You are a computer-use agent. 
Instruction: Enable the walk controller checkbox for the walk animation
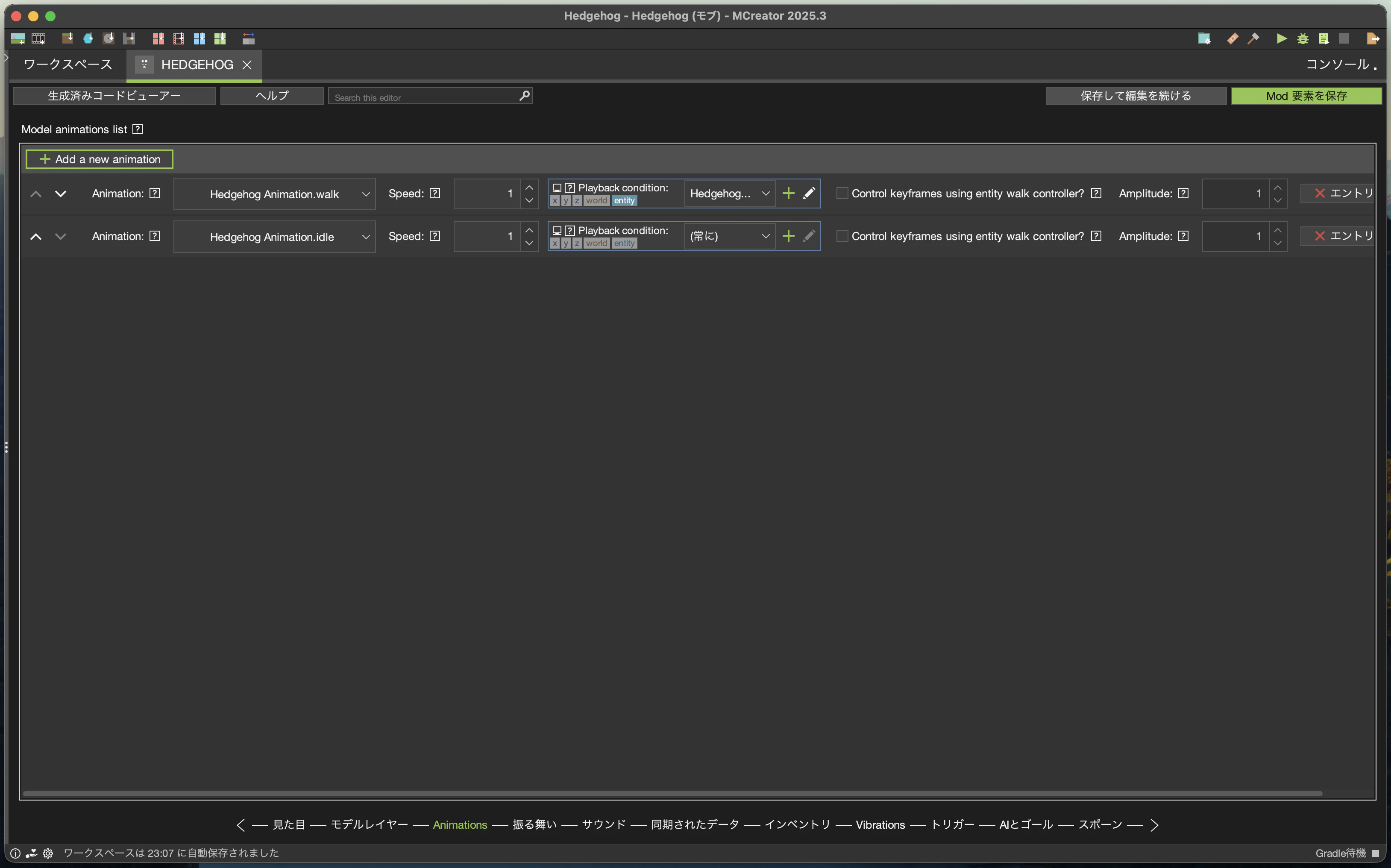(842, 194)
